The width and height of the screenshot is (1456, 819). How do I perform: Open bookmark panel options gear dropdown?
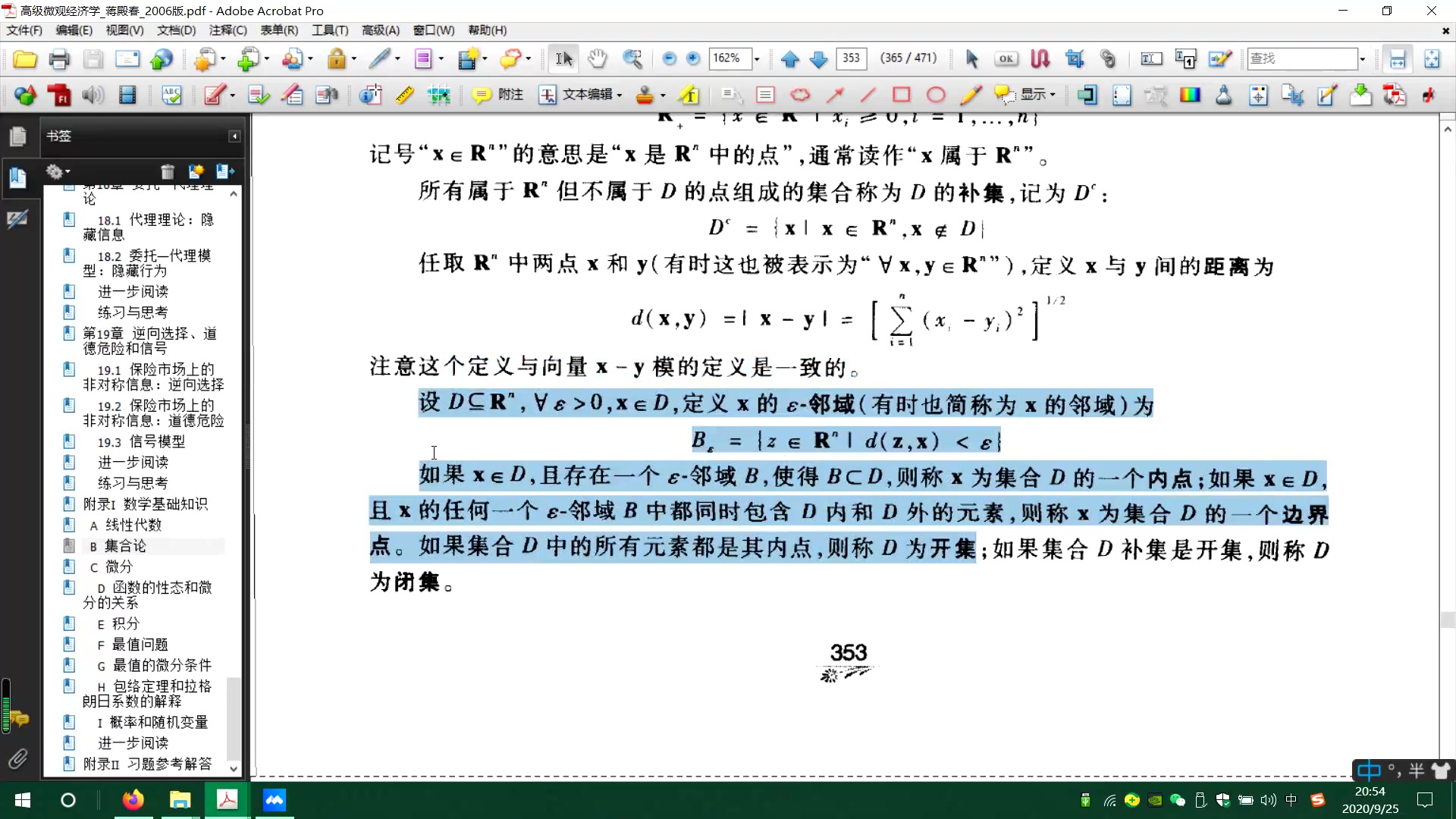[x=58, y=171]
